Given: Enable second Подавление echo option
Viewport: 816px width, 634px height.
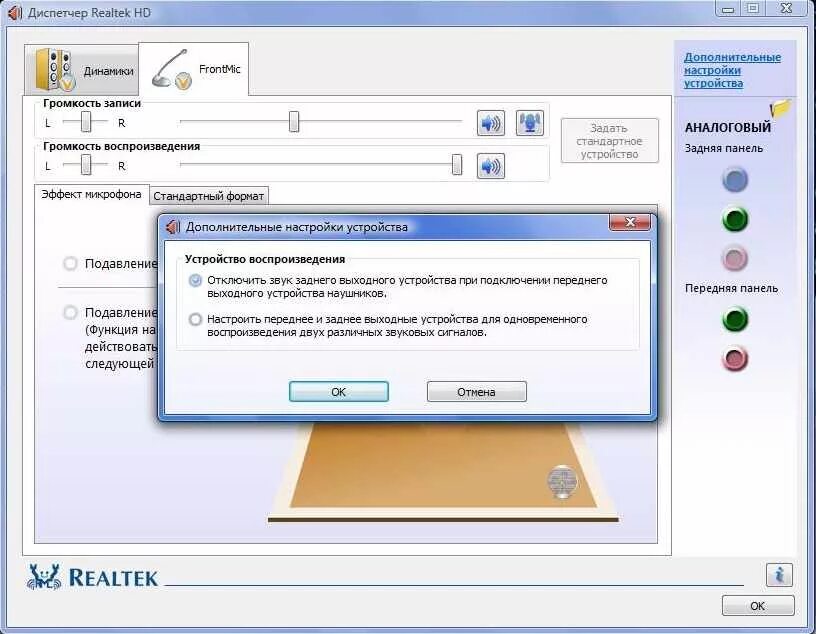Looking at the screenshot, I should click(70, 312).
